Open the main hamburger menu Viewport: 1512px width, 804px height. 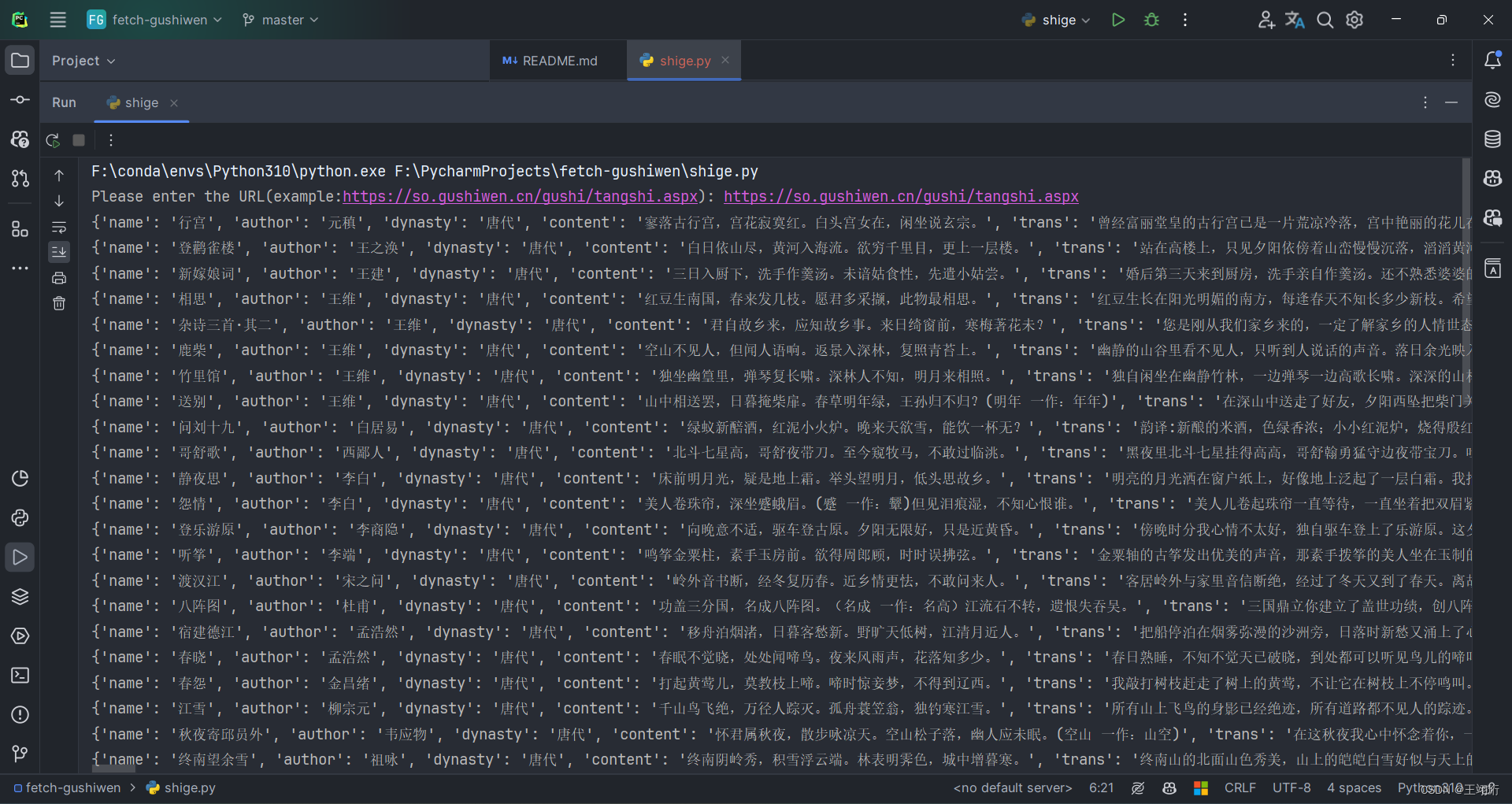[x=58, y=20]
